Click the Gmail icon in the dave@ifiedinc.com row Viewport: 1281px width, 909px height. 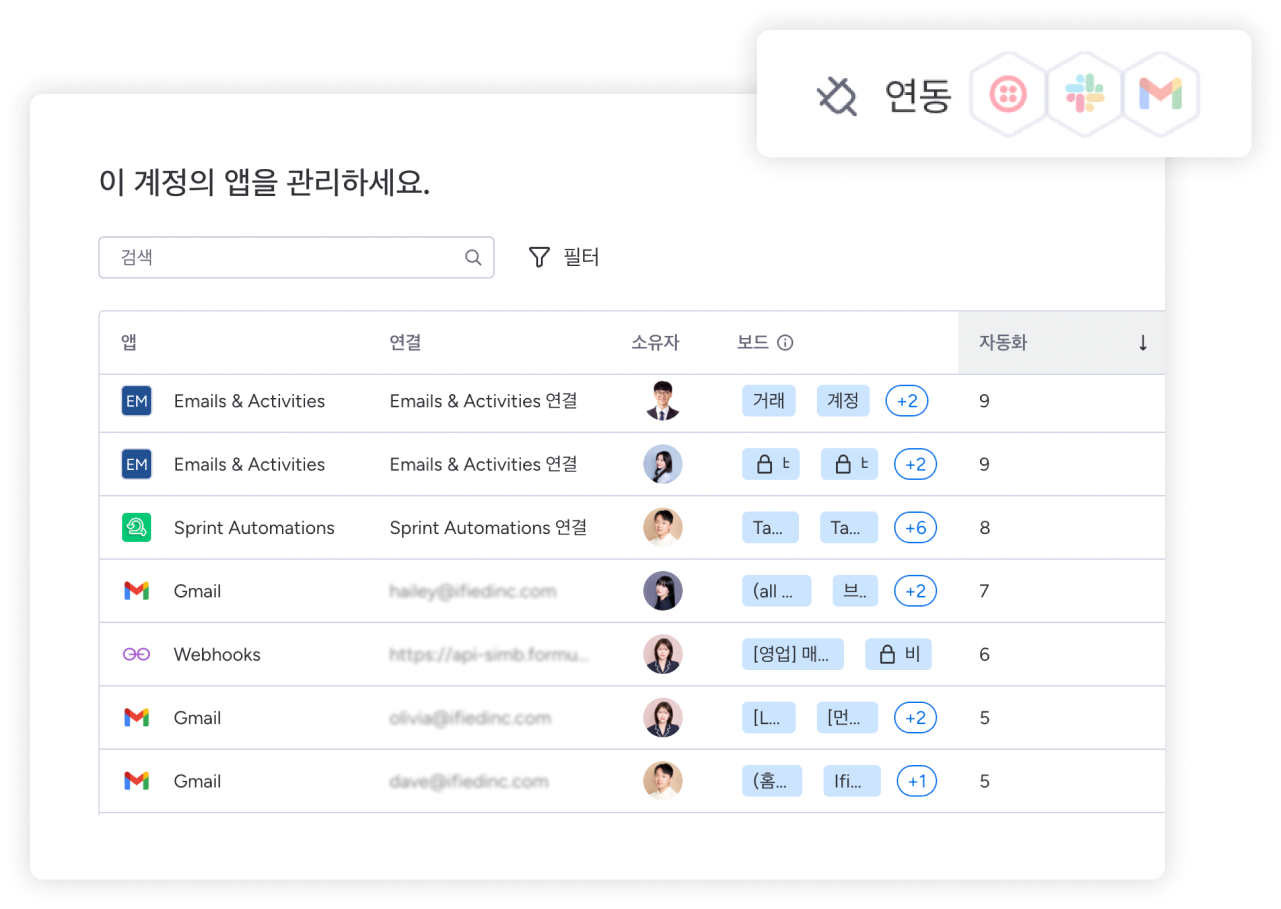pos(137,782)
